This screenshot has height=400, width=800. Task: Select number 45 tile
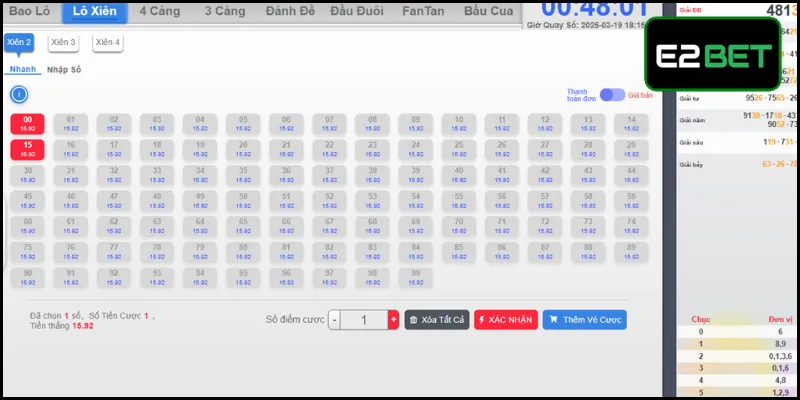[28, 201]
